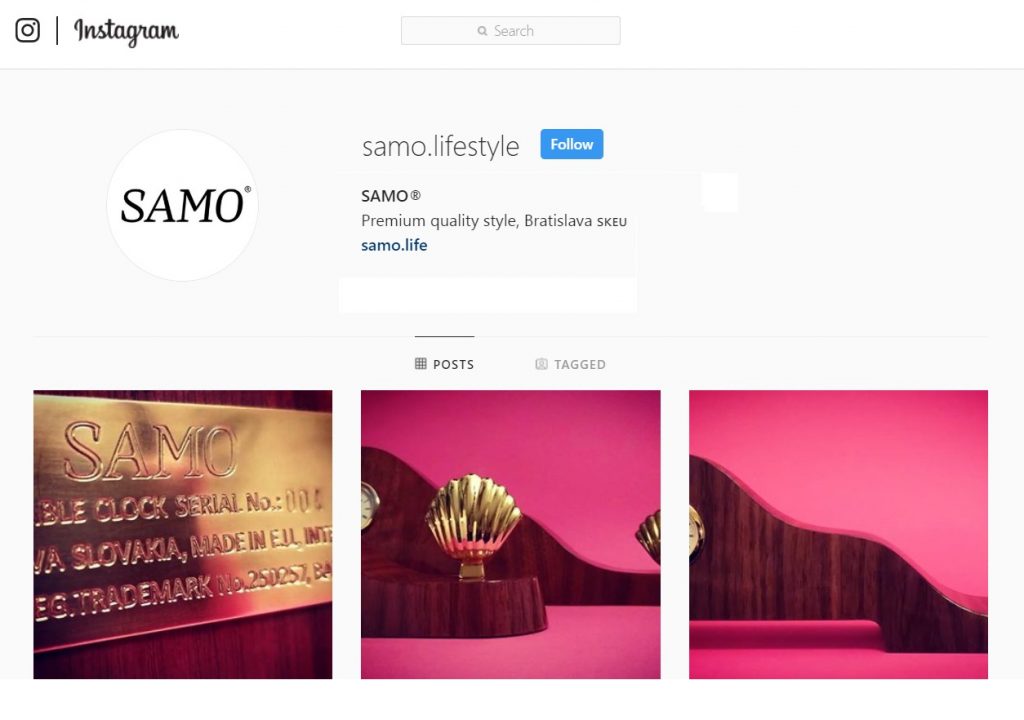
Task: Click the small clock in seashell post
Action: (368, 507)
